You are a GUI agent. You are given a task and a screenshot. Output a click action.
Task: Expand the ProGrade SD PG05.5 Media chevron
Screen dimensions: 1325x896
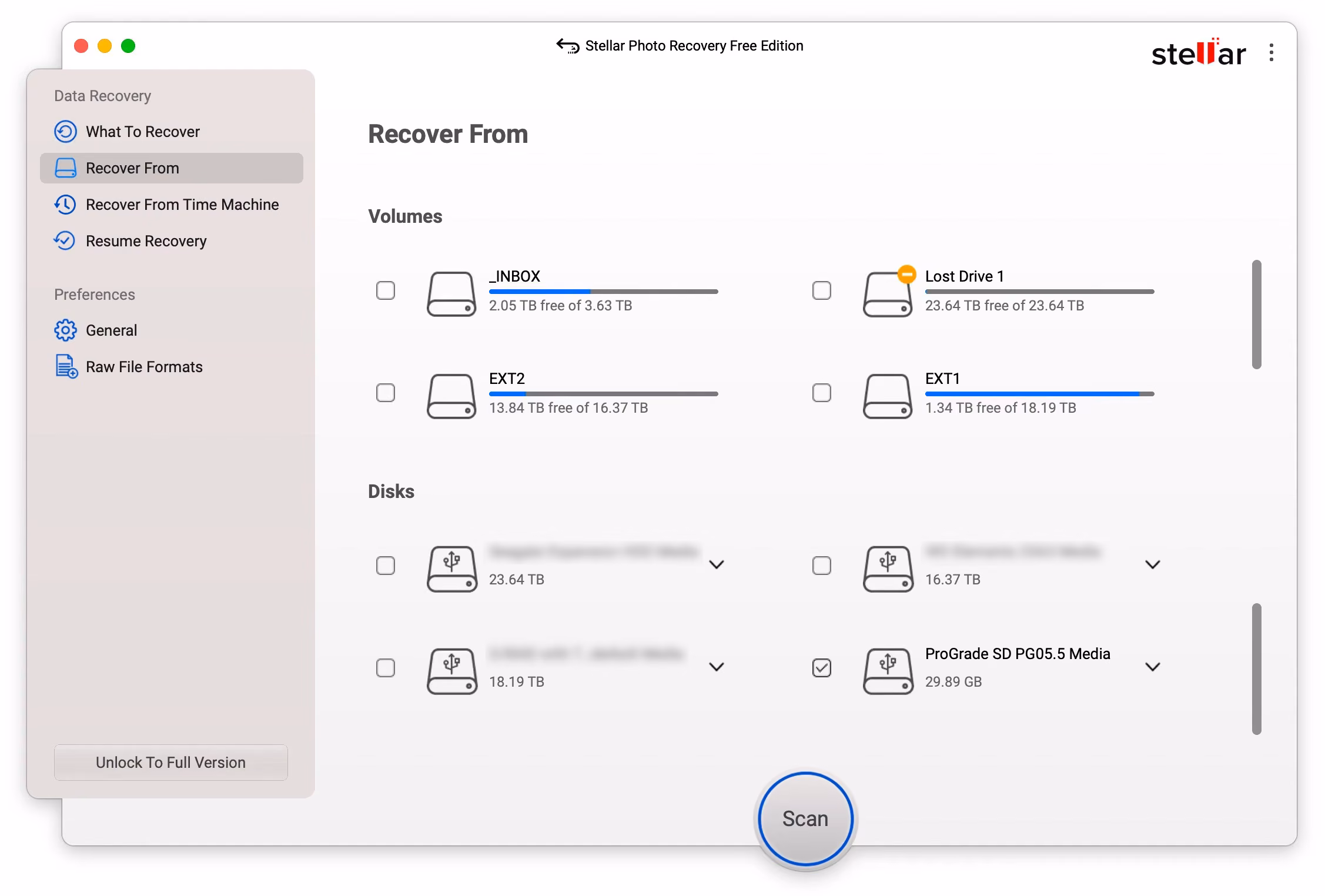point(1153,667)
